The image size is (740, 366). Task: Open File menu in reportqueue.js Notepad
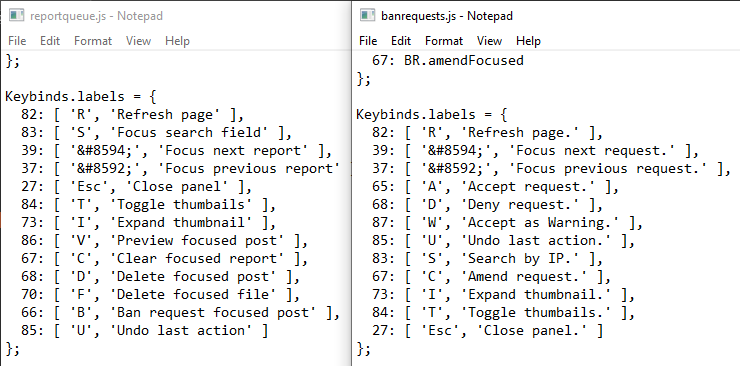tap(17, 41)
